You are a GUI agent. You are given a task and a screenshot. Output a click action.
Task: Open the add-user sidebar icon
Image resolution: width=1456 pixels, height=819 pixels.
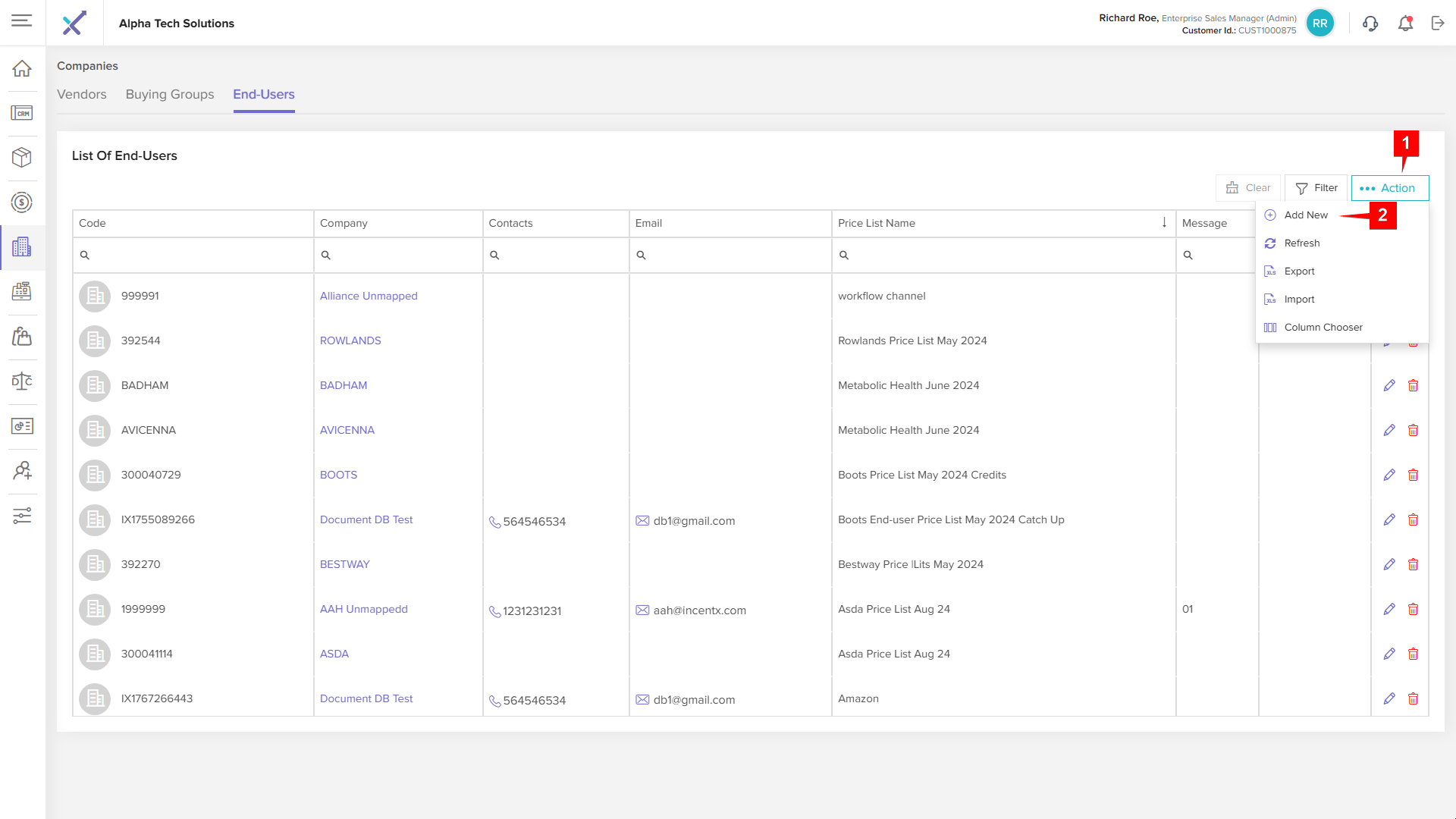click(22, 471)
